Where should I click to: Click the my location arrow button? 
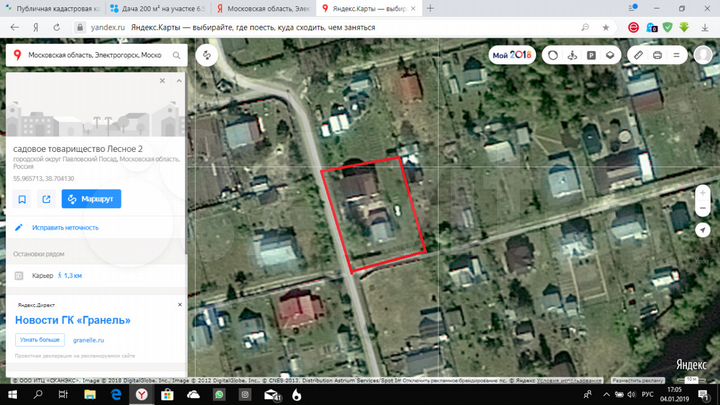point(703,230)
